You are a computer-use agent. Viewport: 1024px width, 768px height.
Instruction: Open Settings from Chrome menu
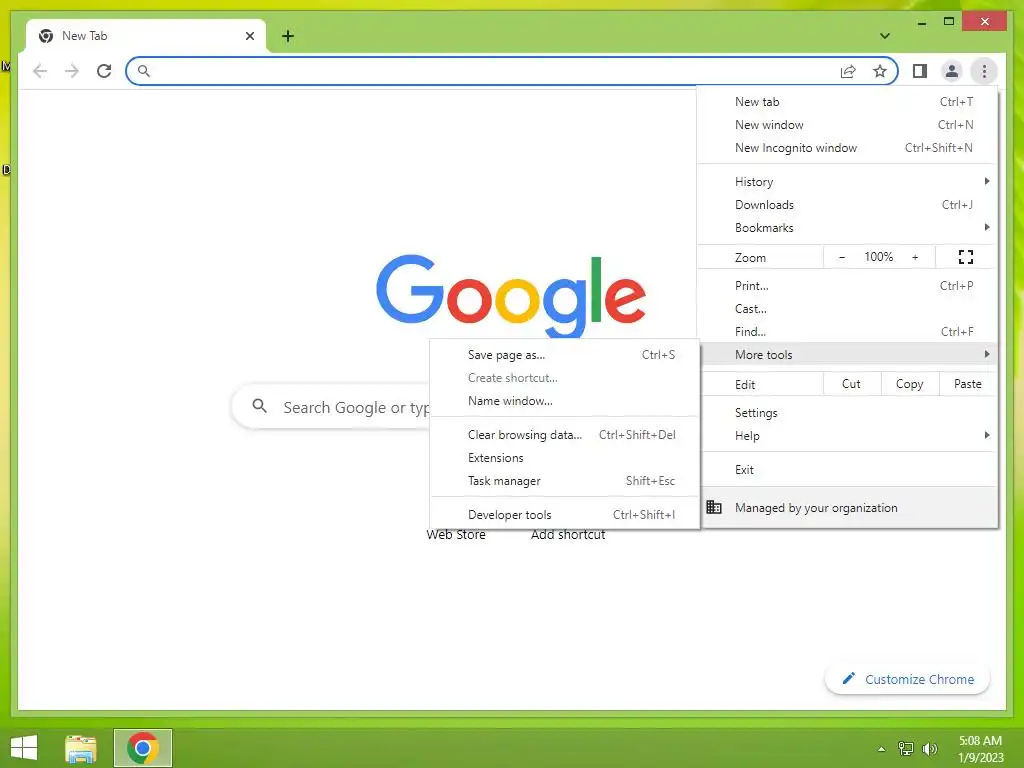847,413
